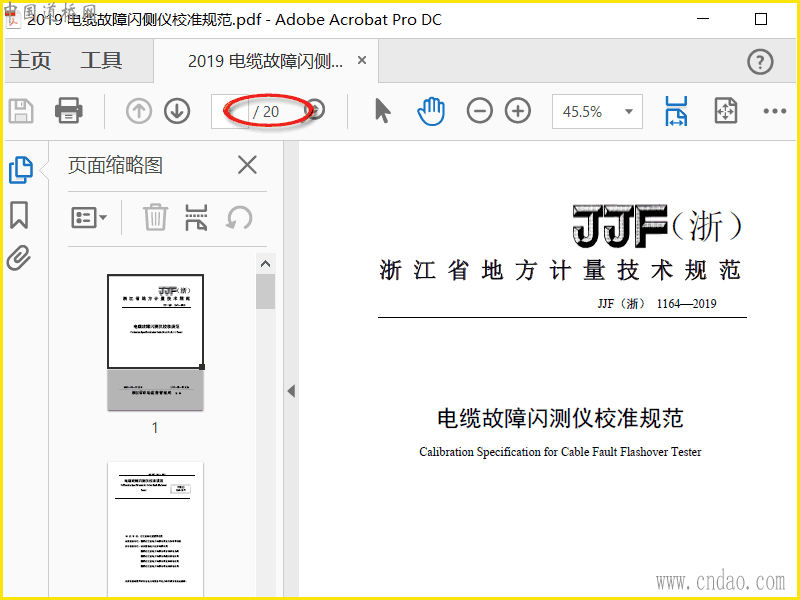Click the delete pages trash icon
This screenshot has height=600, width=800.
(155, 217)
